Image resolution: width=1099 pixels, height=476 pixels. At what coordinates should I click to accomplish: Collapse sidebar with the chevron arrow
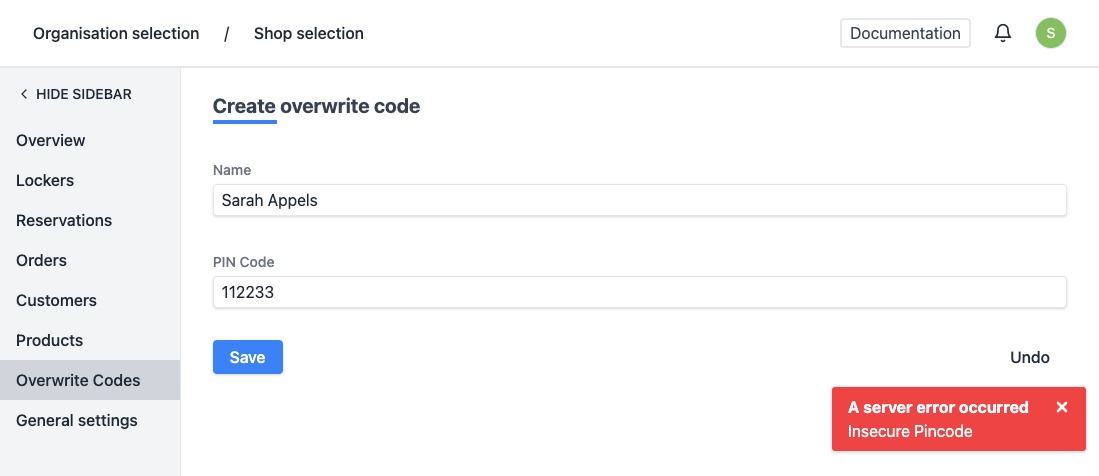tap(24, 94)
